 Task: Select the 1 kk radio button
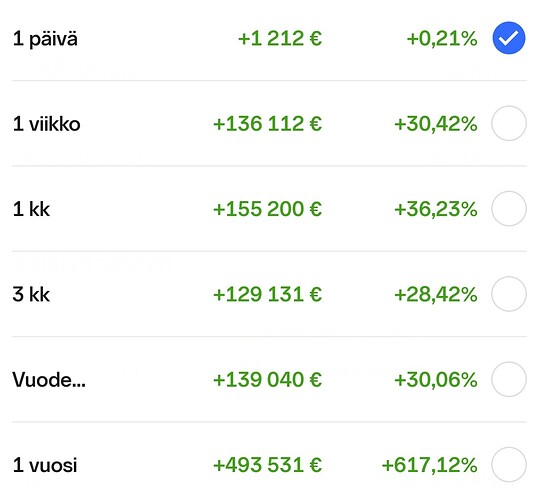(x=509, y=208)
